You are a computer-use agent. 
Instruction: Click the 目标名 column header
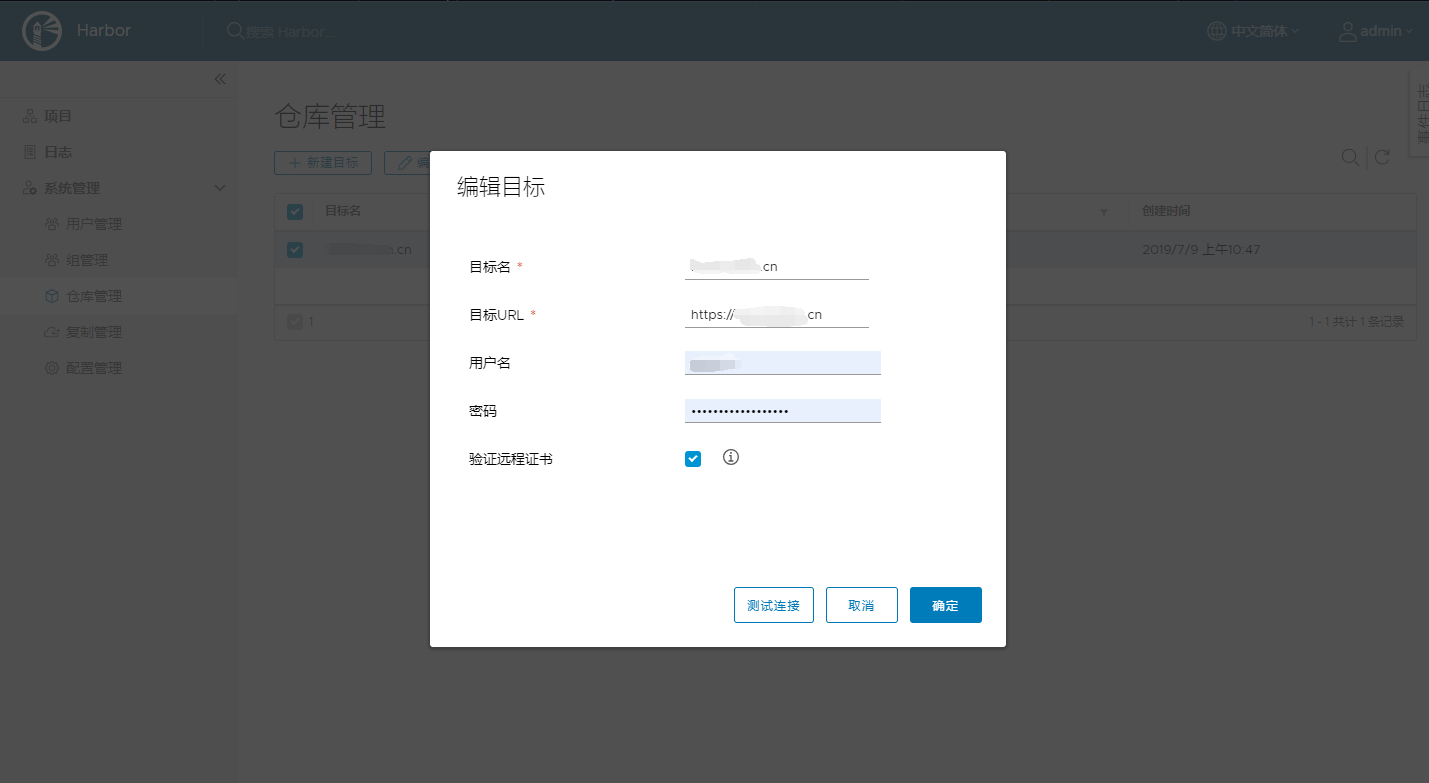click(343, 211)
